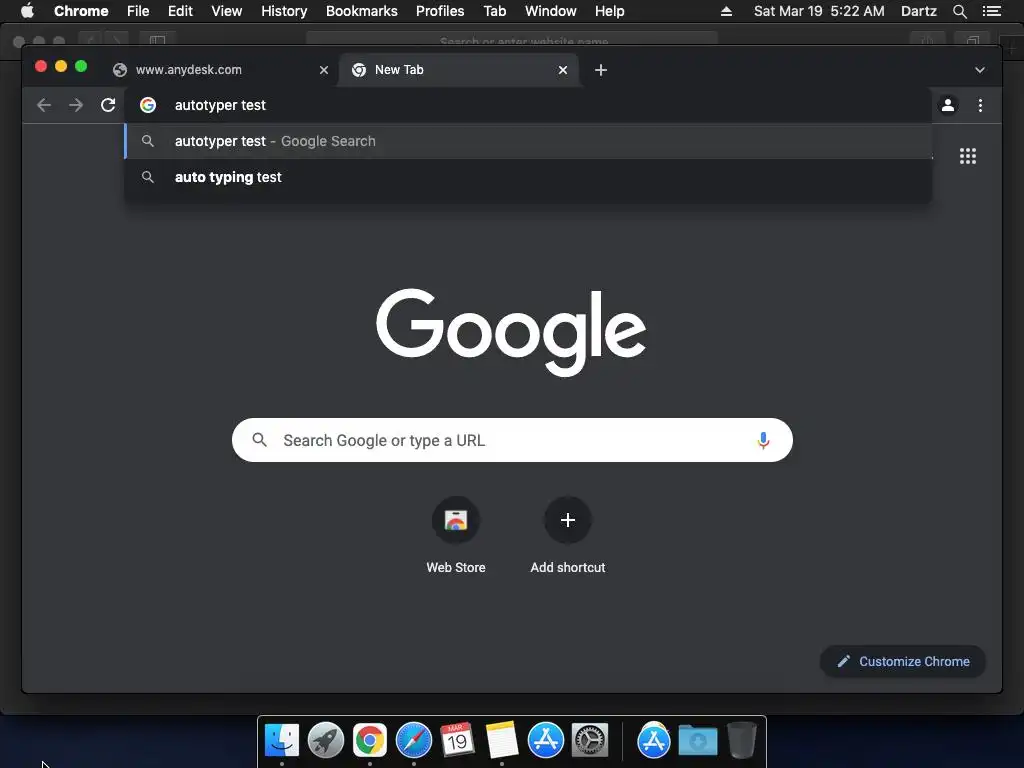This screenshot has height=768, width=1024.
Task: Open the Profiles menu
Action: click(x=440, y=11)
